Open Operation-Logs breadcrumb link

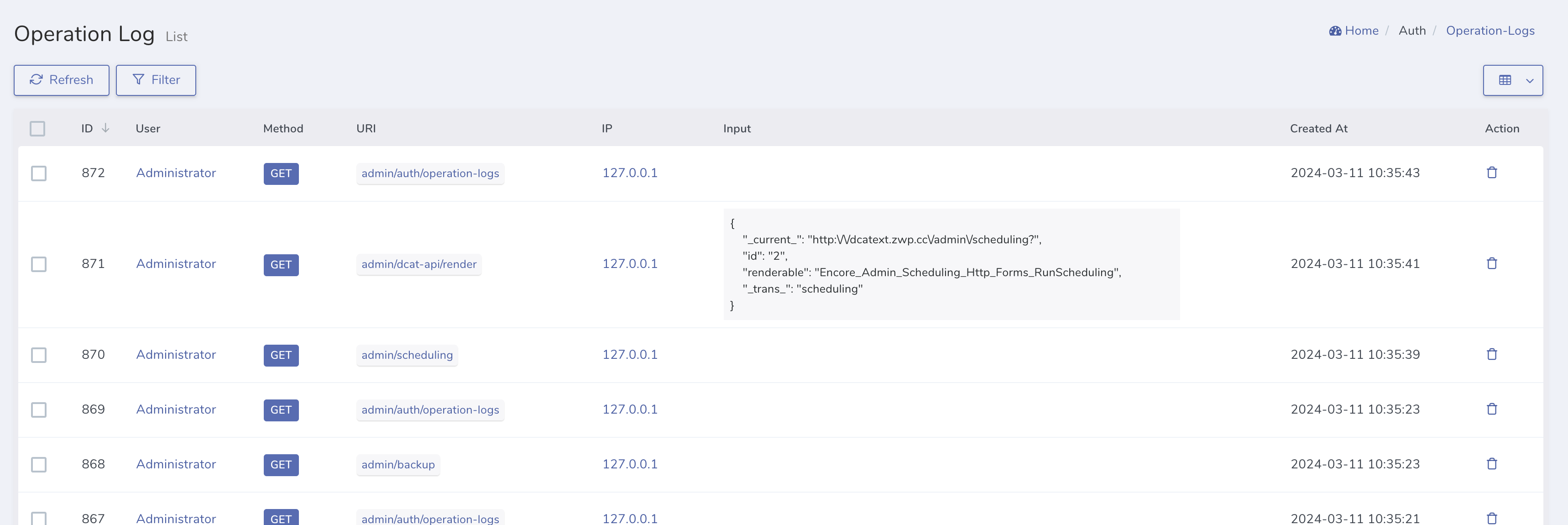click(x=1490, y=31)
